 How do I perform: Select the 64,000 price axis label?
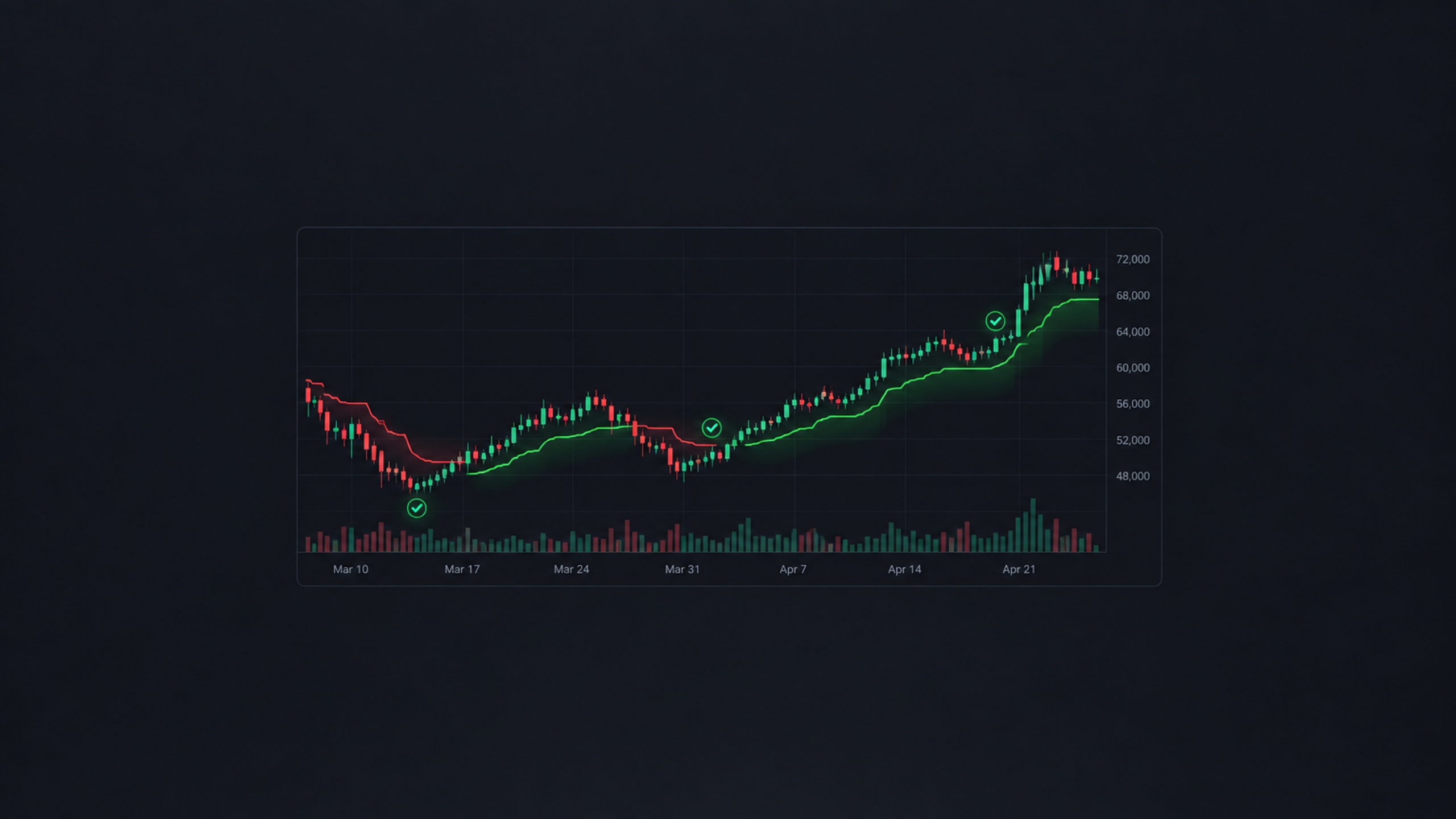coord(1132,332)
